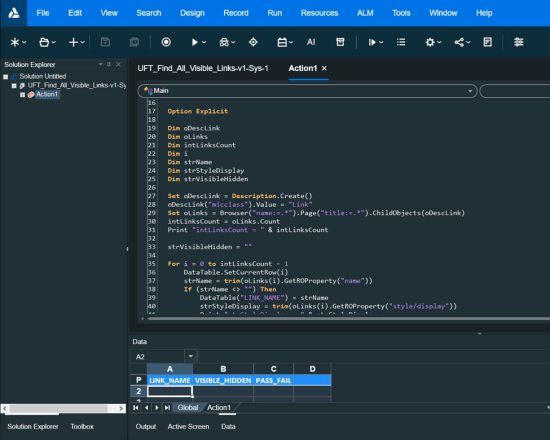550x440 pixels.
Task: Open the options sliders toolbar icon
Action: (x=519, y=42)
